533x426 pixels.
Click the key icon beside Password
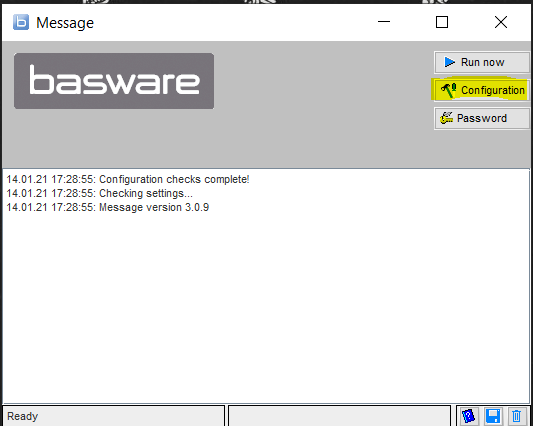click(446, 118)
